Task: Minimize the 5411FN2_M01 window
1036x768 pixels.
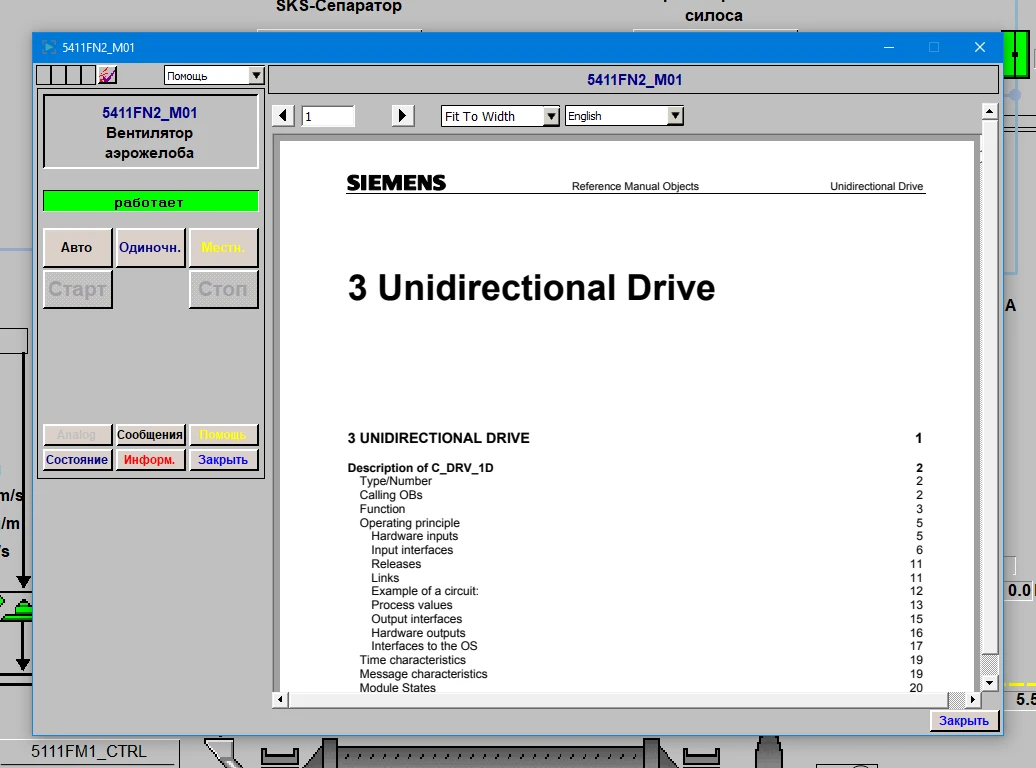Action: pos(889,48)
